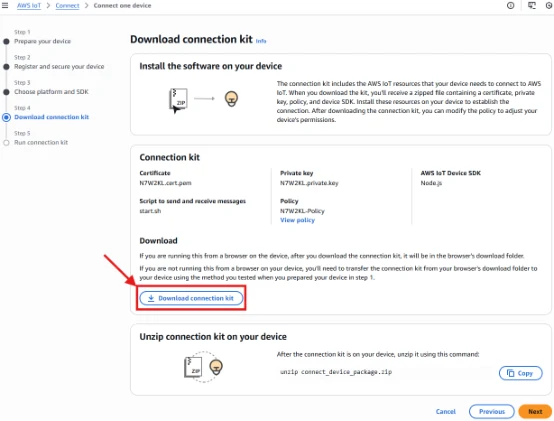Open the hamburger navigation menu
Viewport: 554px width, 421px height.
(5, 5)
